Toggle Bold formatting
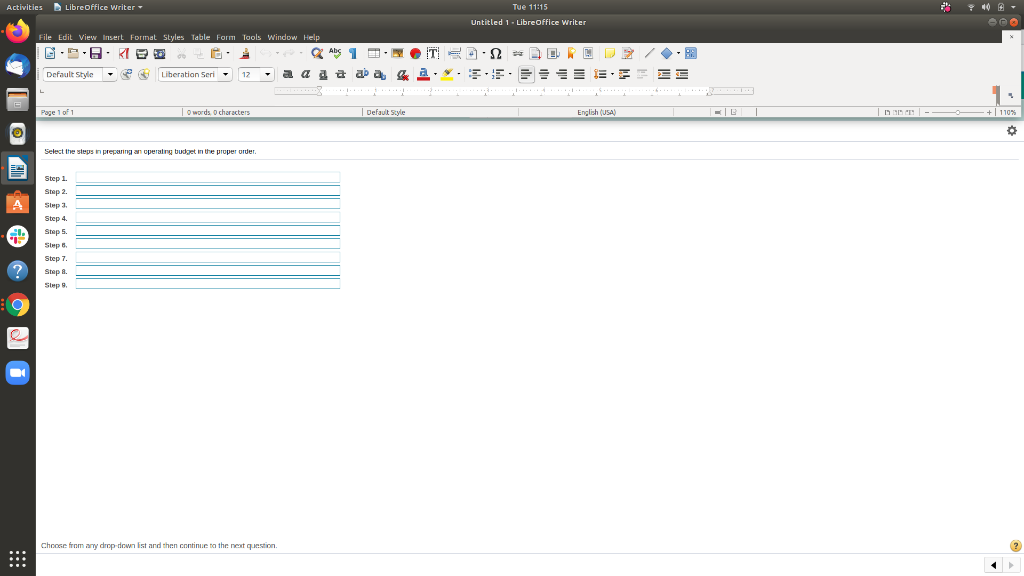 [287, 74]
